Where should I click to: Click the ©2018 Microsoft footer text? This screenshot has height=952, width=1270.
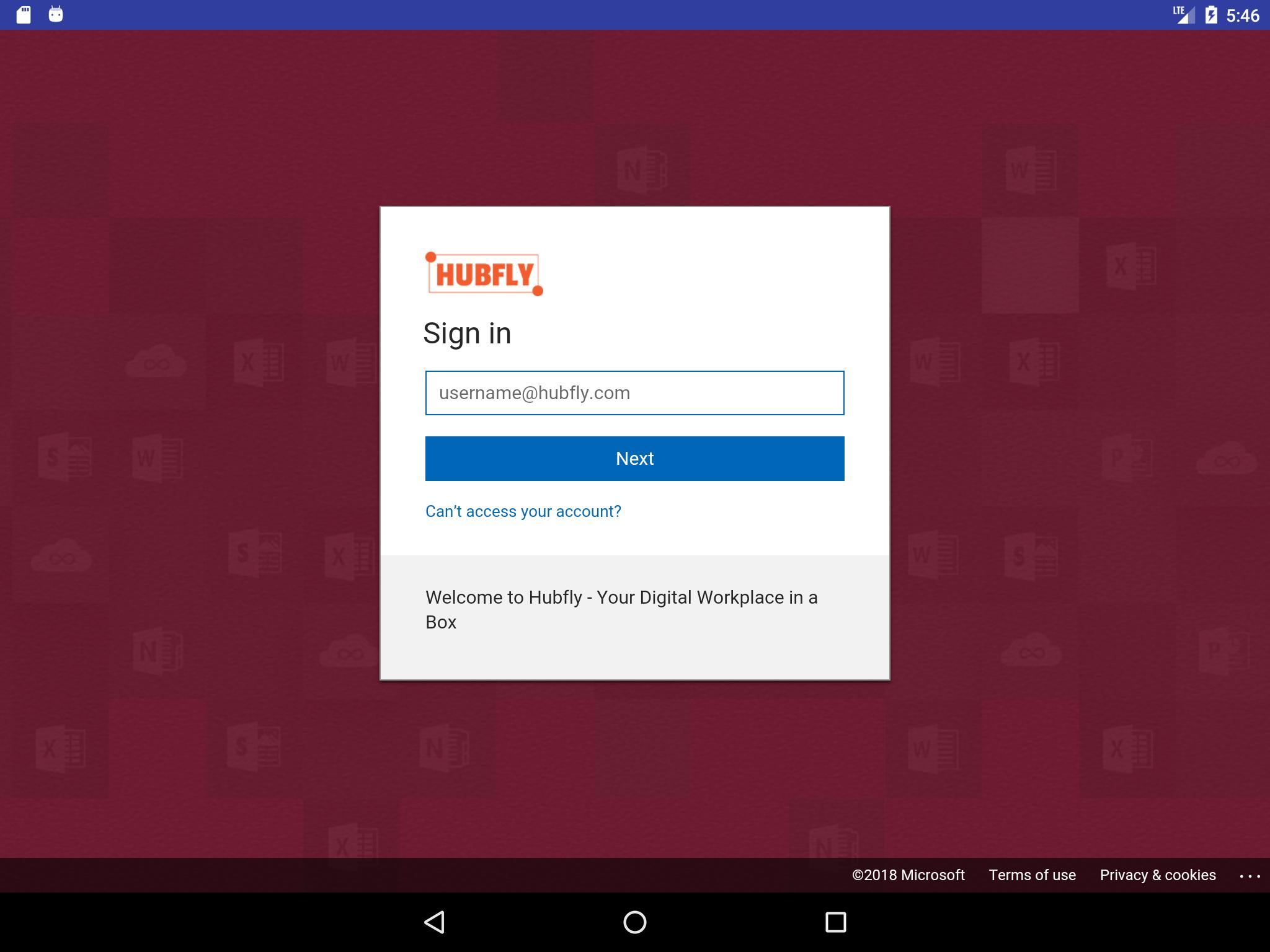[x=908, y=875]
